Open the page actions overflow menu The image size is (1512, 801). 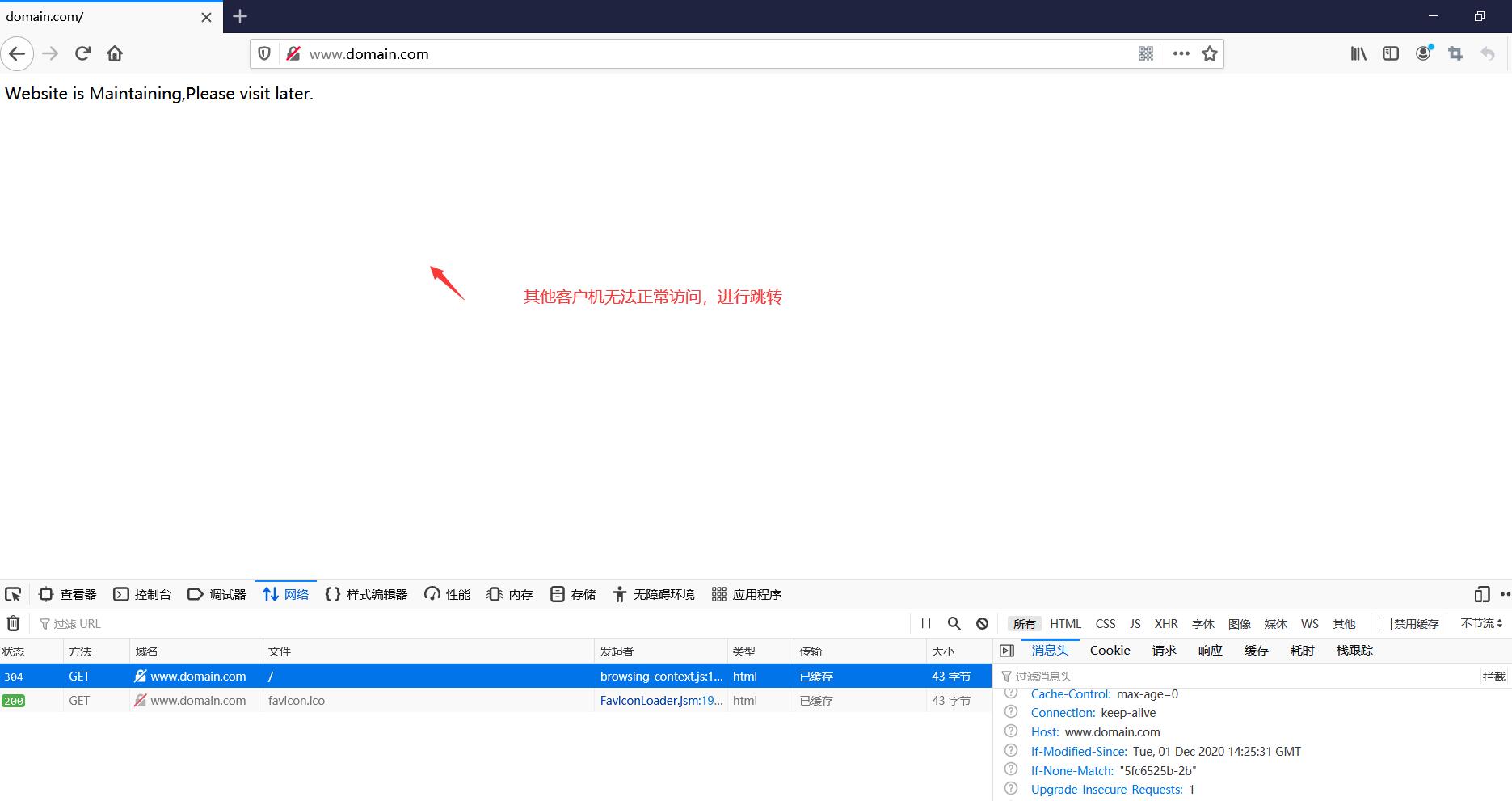point(1181,53)
